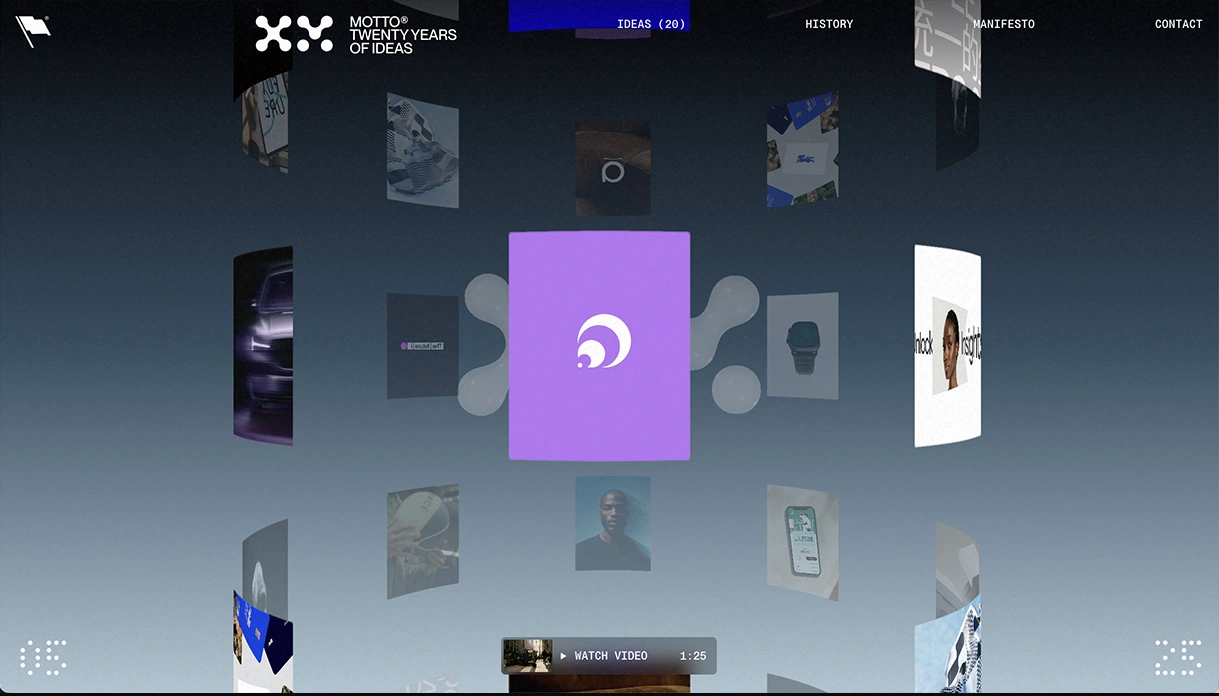The width and height of the screenshot is (1219, 696).
Task: Open the dark car image card
Action: (x=263, y=346)
